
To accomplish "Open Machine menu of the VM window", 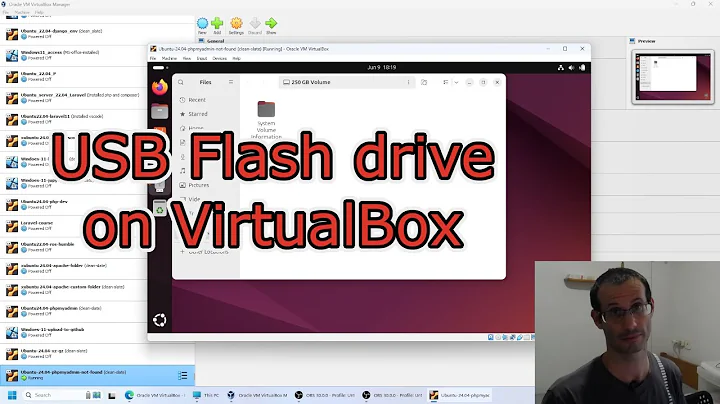I will click(x=169, y=59).
